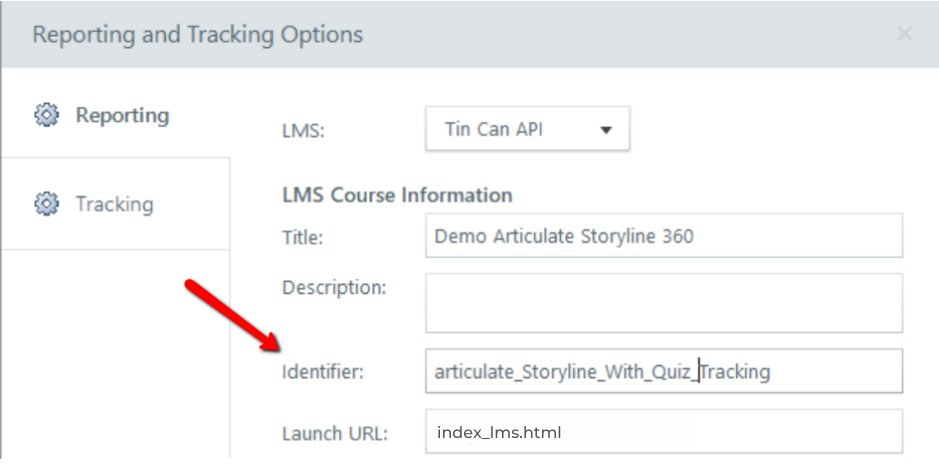The height and width of the screenshot is (467, 939).
Task: Click into the Title input field
Action: coord(664,236)
